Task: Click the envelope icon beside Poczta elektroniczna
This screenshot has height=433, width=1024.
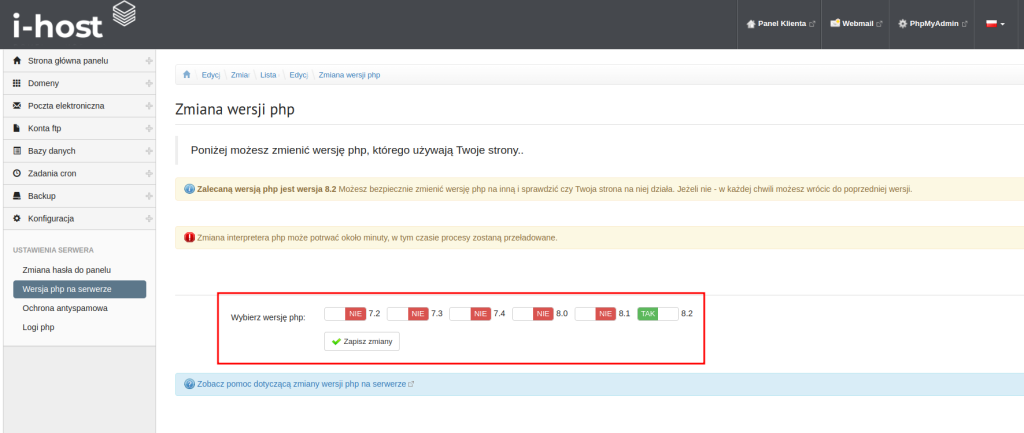Action: (x=17, y=106)
